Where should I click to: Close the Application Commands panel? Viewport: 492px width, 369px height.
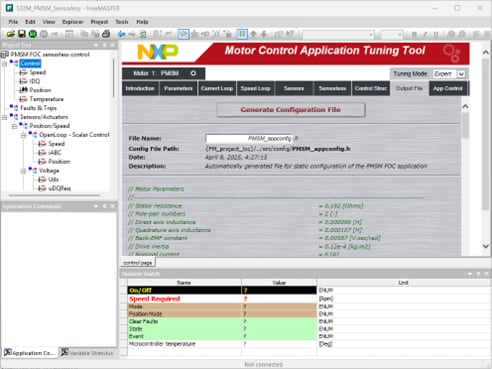pyautogui.click(x=112, y=206)
